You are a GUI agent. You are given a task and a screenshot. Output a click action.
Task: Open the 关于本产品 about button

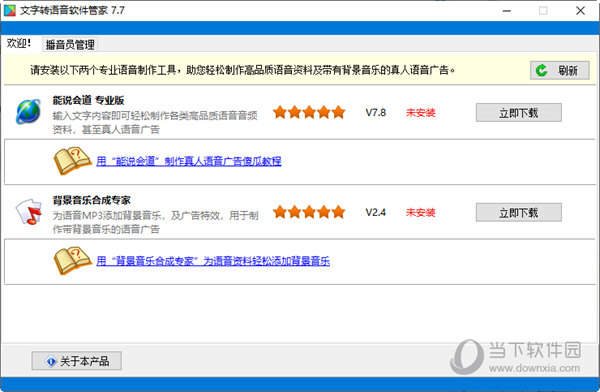(77, 361)
